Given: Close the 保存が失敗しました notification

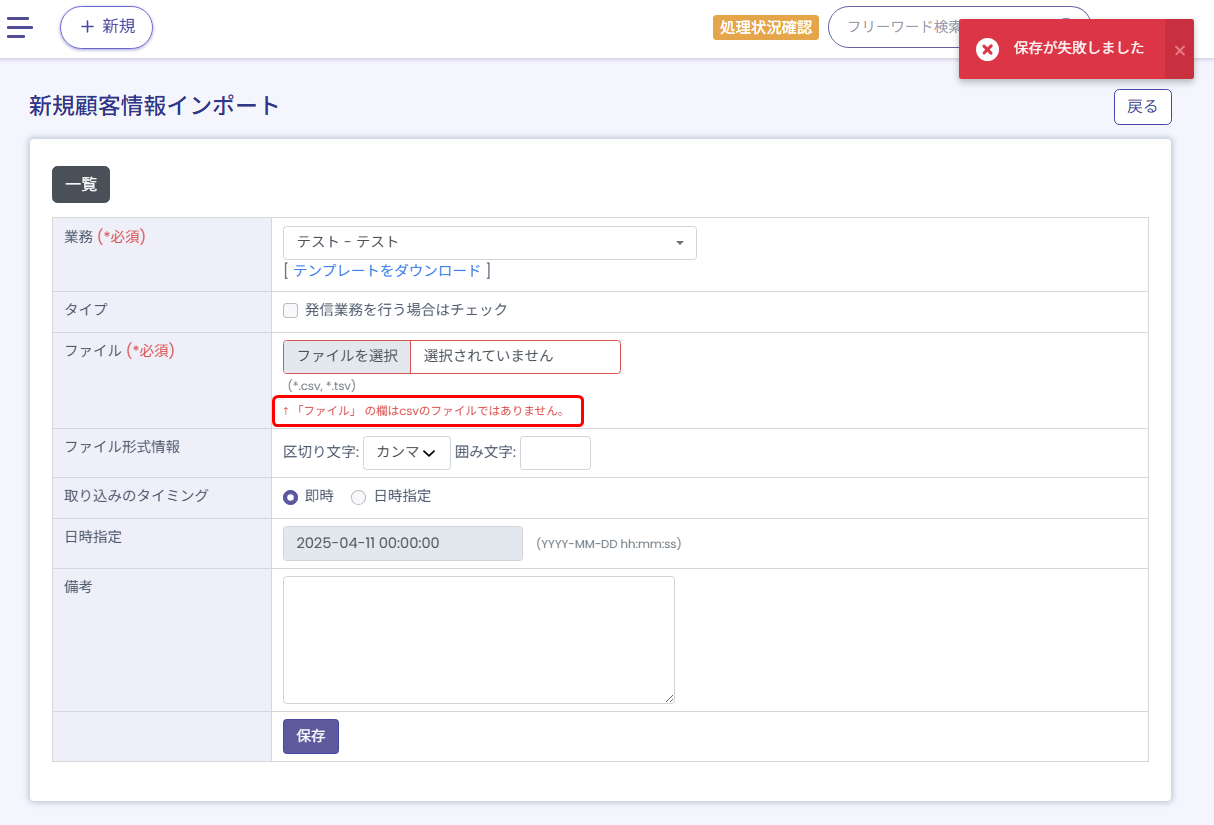Looking at the screenshot, I should [x=1179, y=50].
